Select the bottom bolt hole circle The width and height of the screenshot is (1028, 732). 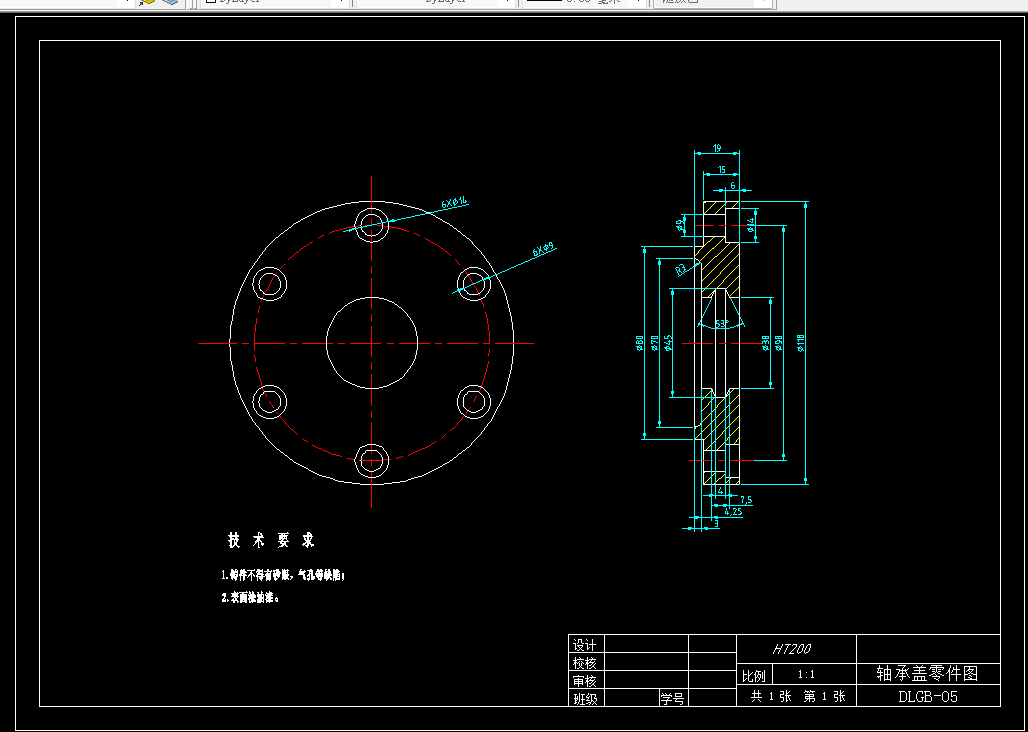pos(372,461)
